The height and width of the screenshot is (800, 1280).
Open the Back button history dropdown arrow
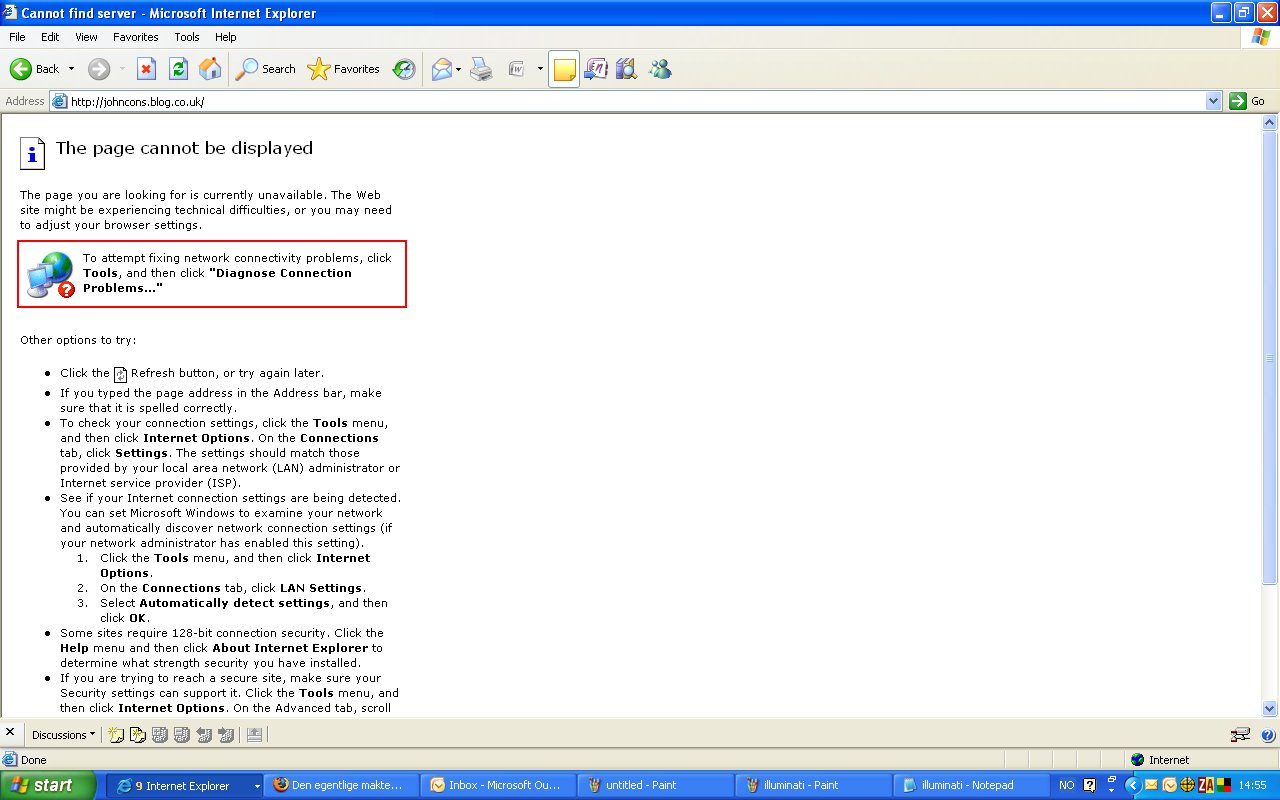pos(71,69)
